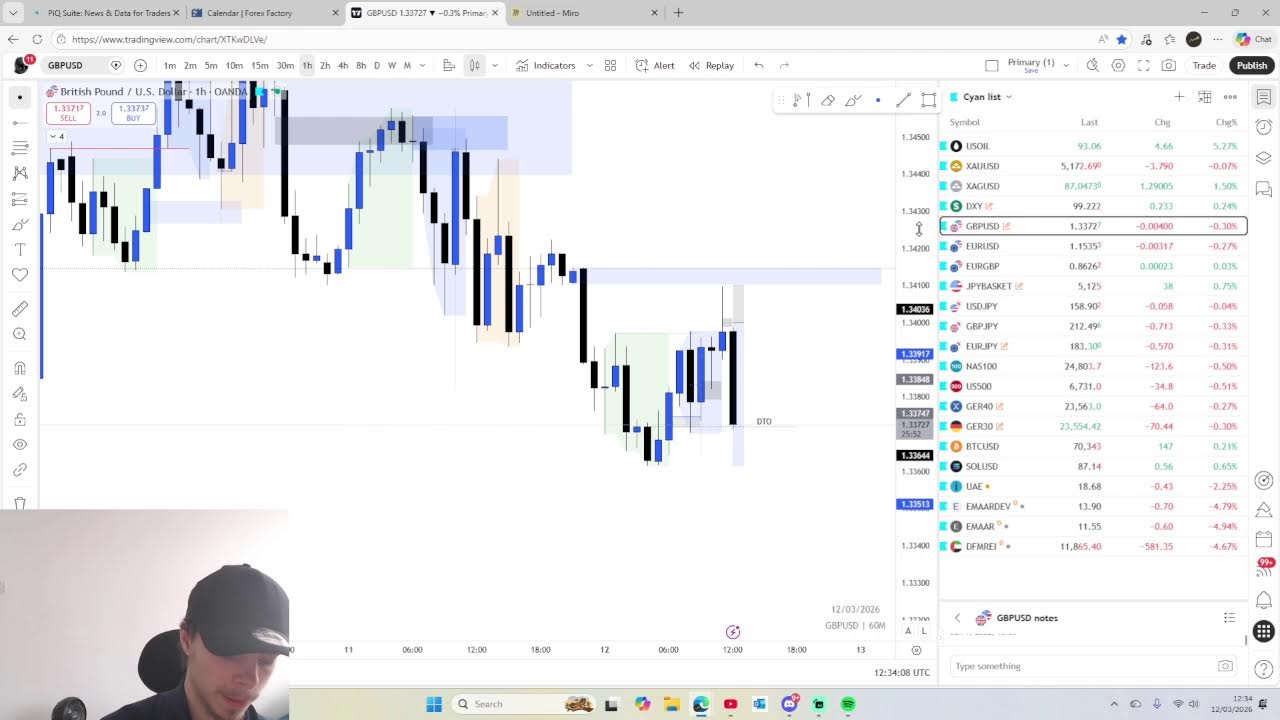Select rectangle tool in floating drawing toolbar
This screenshot has width=1280, height=720.
(929, 100)
